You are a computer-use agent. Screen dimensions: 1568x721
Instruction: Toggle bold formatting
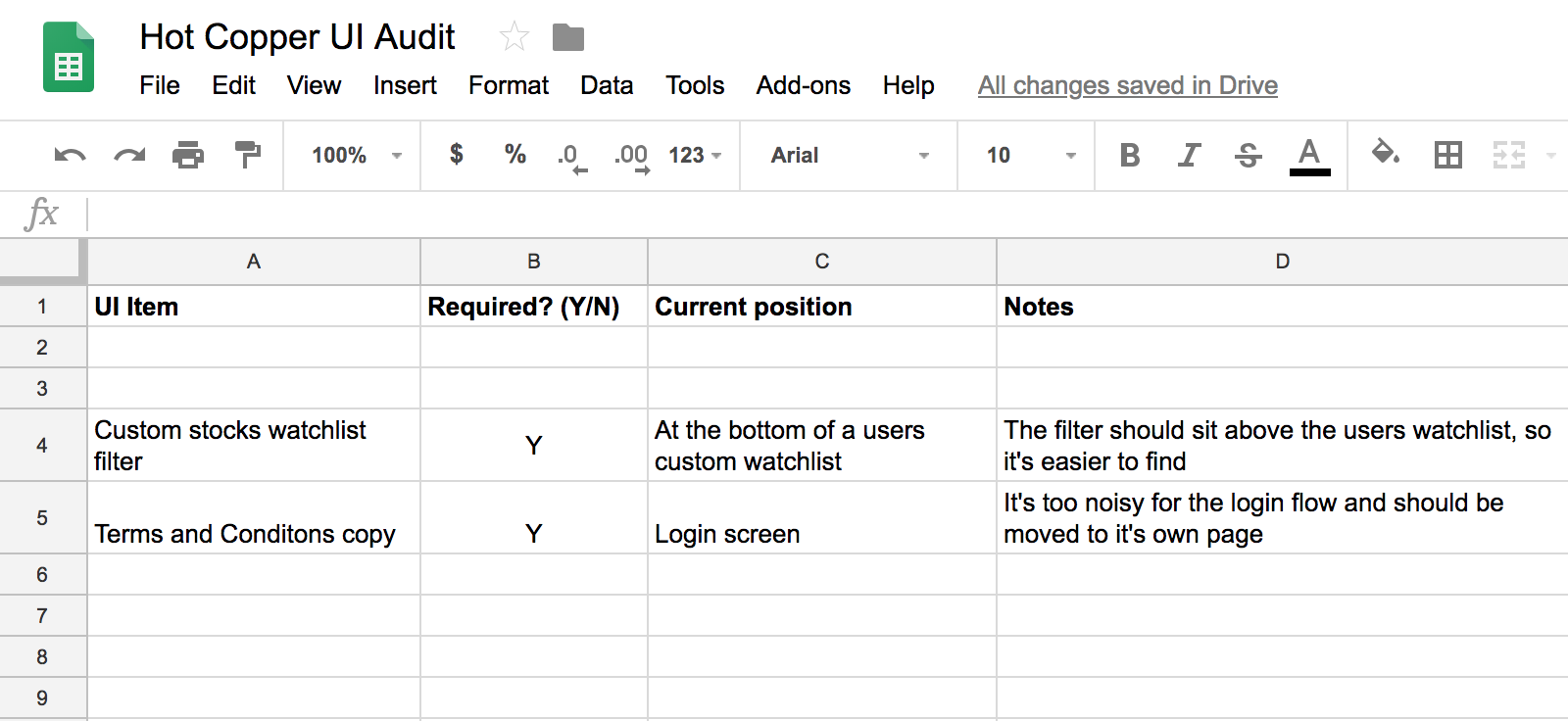pyautogui.click(x=1129, y=155)
